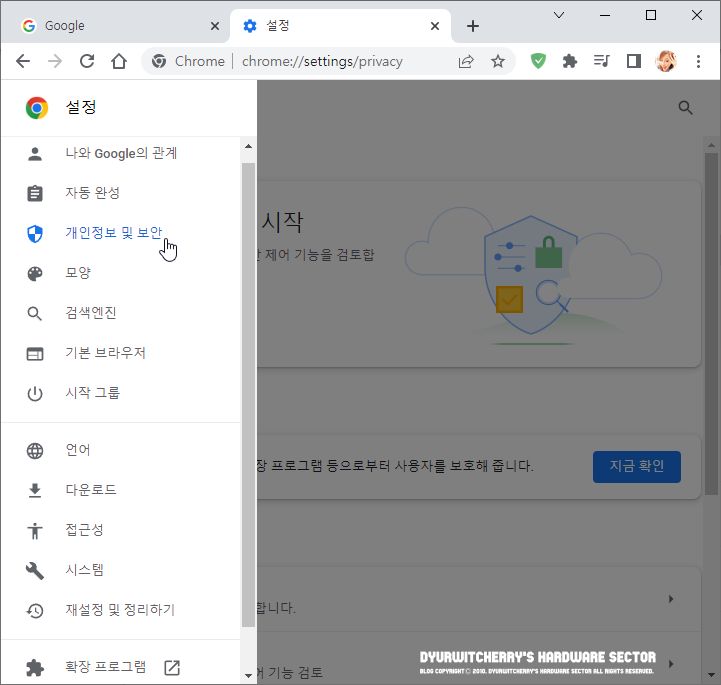The width and height of the screenshot is (721, 685).
Task: Click the power icon for 시작 그룹
Action: tap(35, 394)
